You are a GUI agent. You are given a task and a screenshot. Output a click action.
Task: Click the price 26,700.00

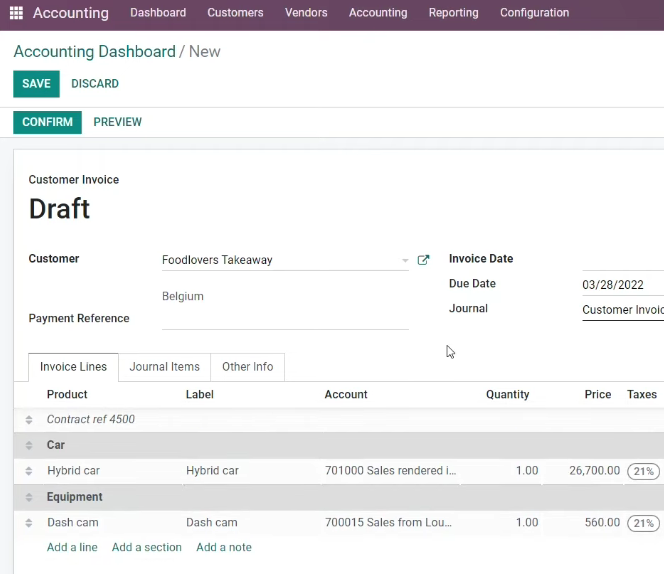594,471
